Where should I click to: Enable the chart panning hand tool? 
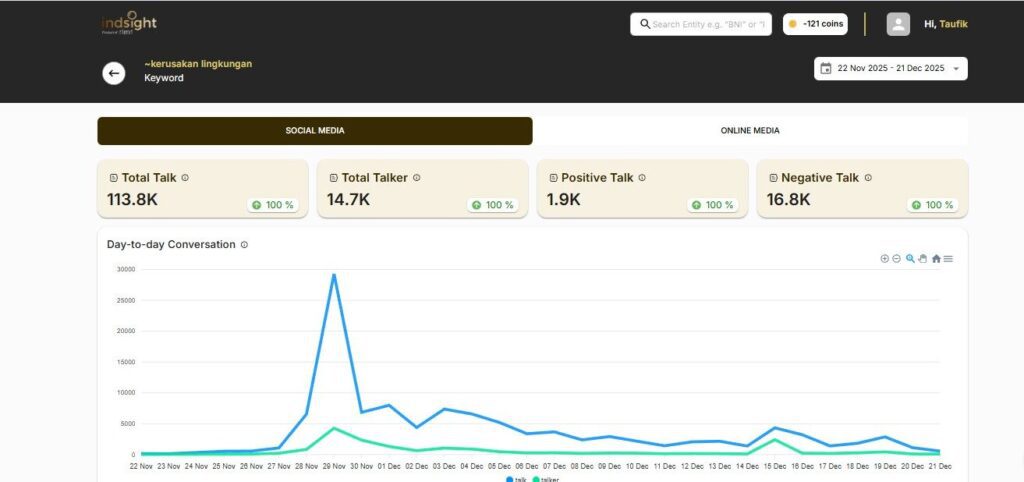coord(923,258)
